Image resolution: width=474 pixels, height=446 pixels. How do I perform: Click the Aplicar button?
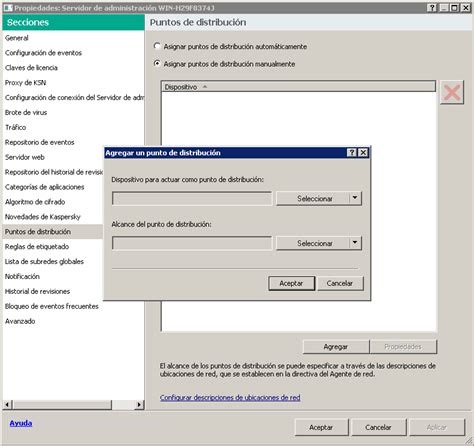[437, 427]
